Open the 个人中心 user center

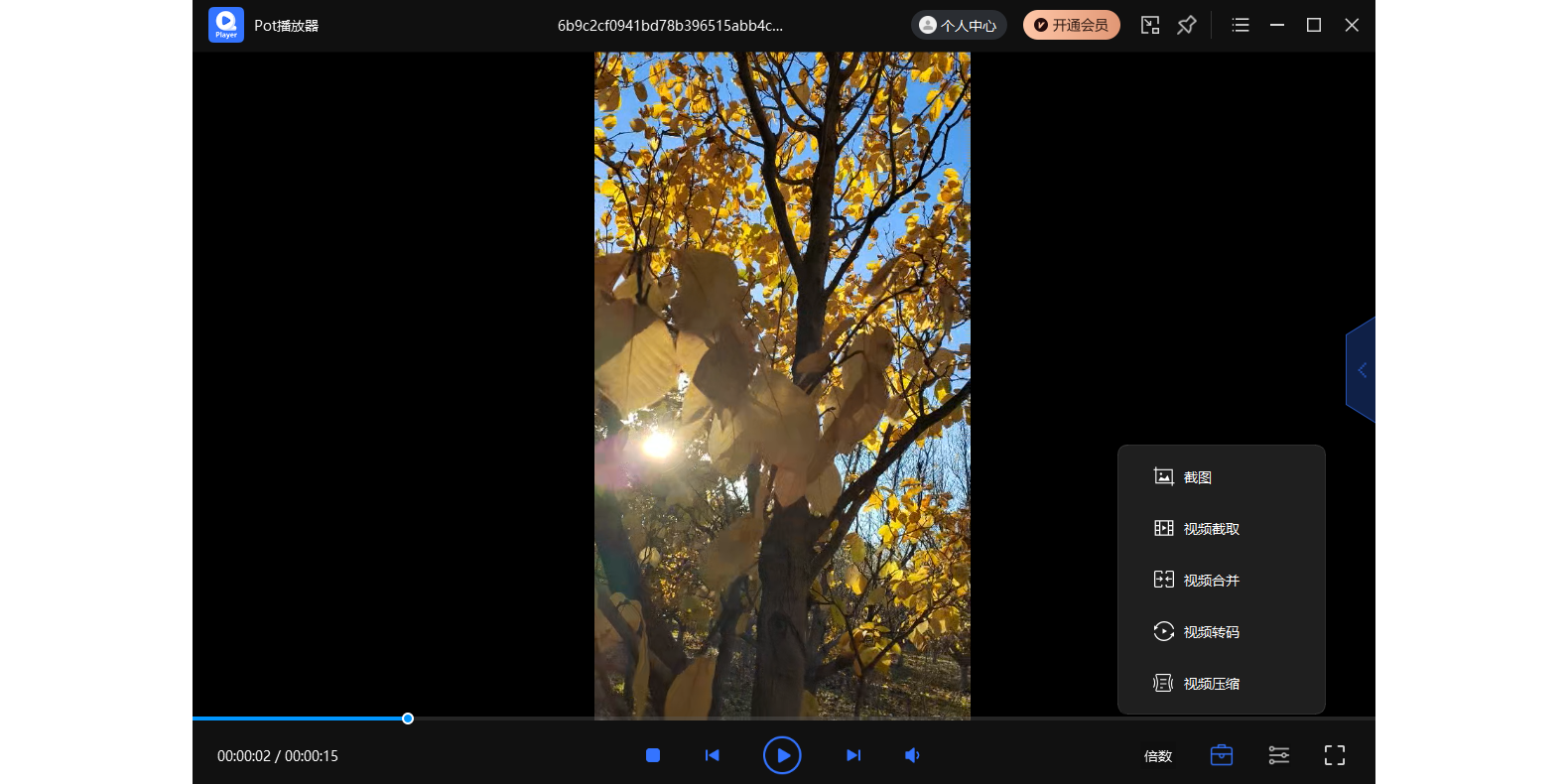pos(959,25)
